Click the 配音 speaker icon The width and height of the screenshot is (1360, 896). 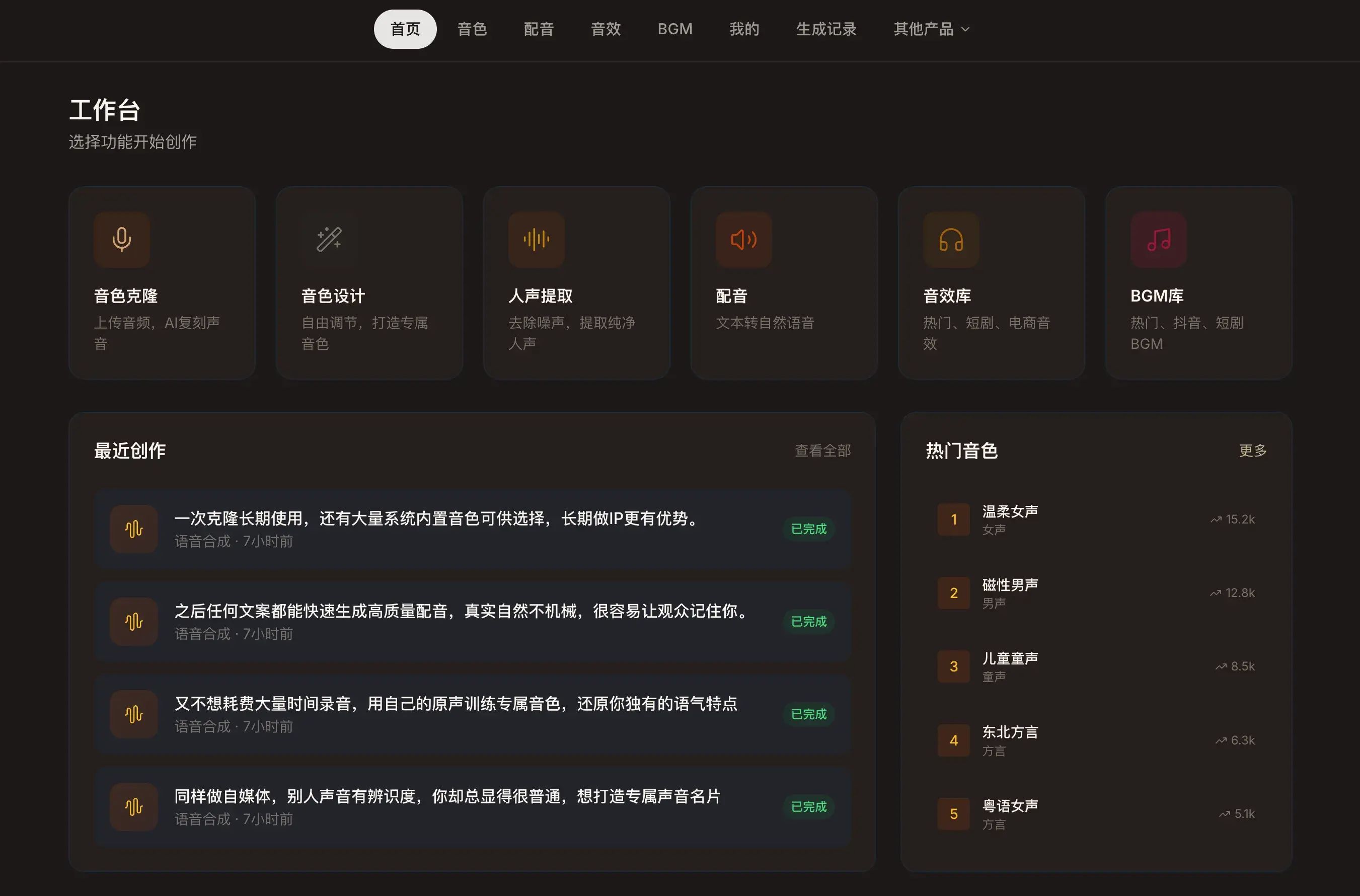(744, 240)
